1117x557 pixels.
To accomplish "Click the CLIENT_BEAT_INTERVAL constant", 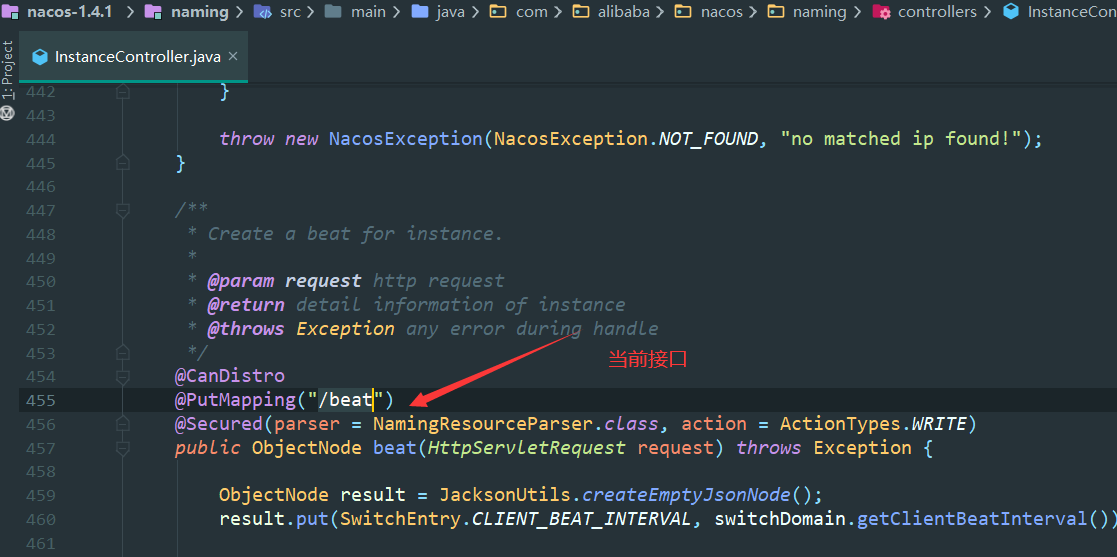I will tap(582, 519).
